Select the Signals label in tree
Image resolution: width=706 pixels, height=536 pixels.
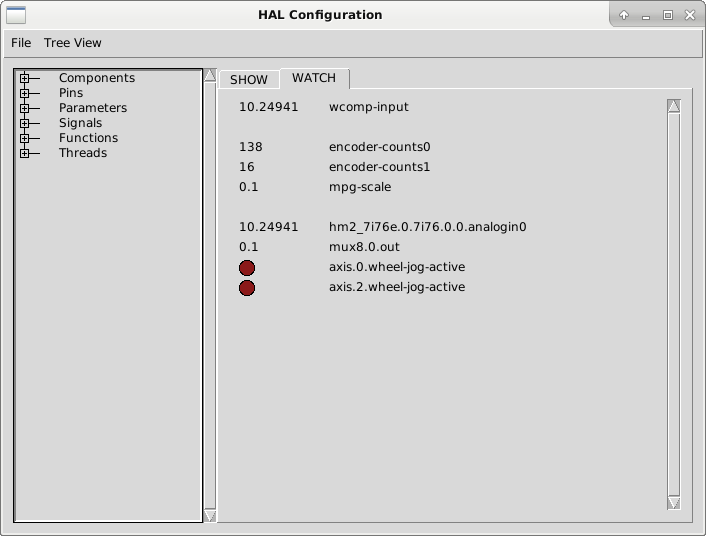81,123
